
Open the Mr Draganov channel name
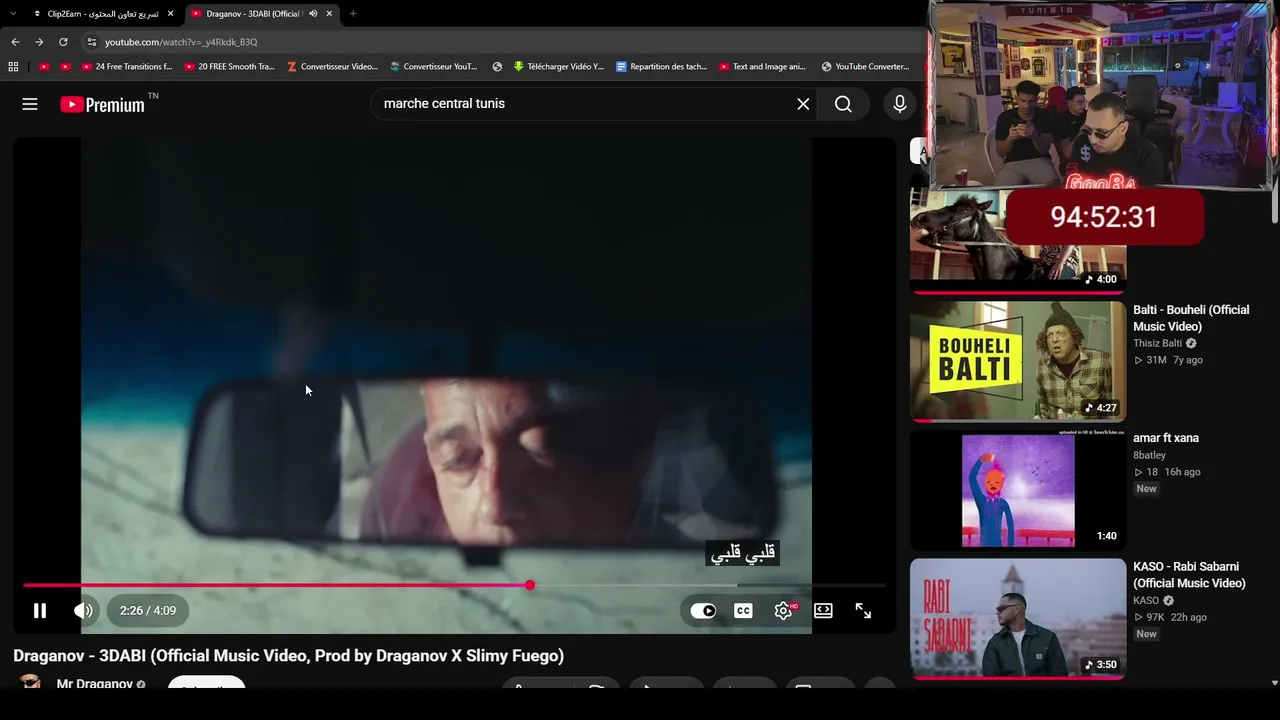pyautogui.click(x=95, y=684)
